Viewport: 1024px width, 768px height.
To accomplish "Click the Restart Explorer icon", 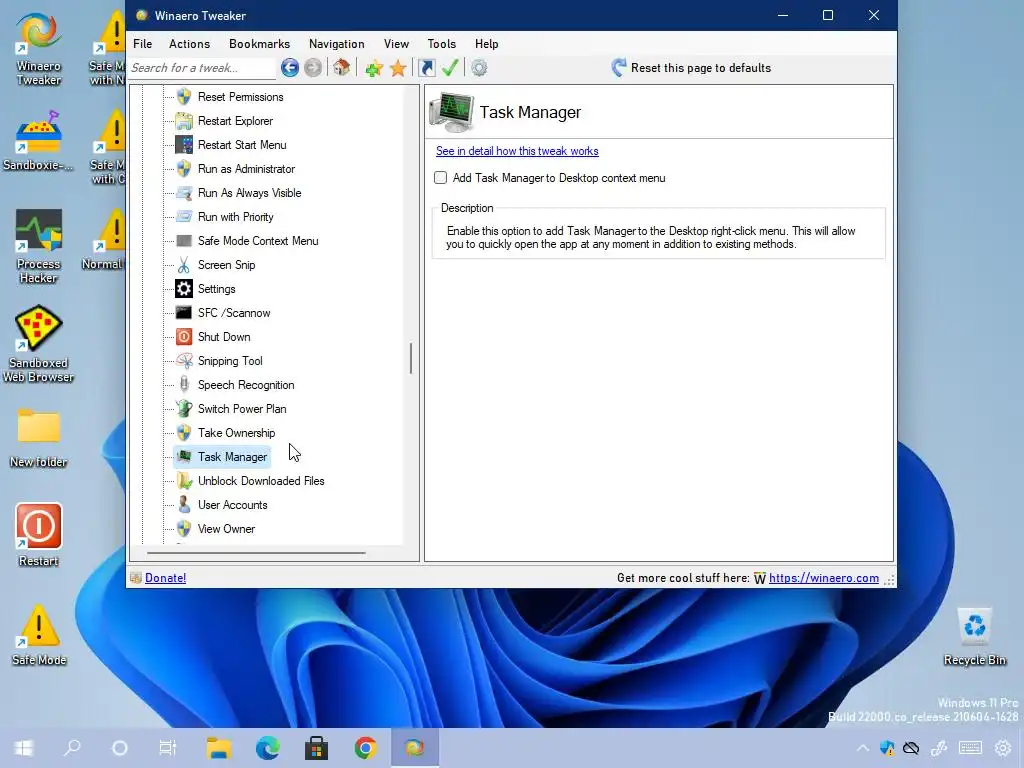I will pos(184,121).
